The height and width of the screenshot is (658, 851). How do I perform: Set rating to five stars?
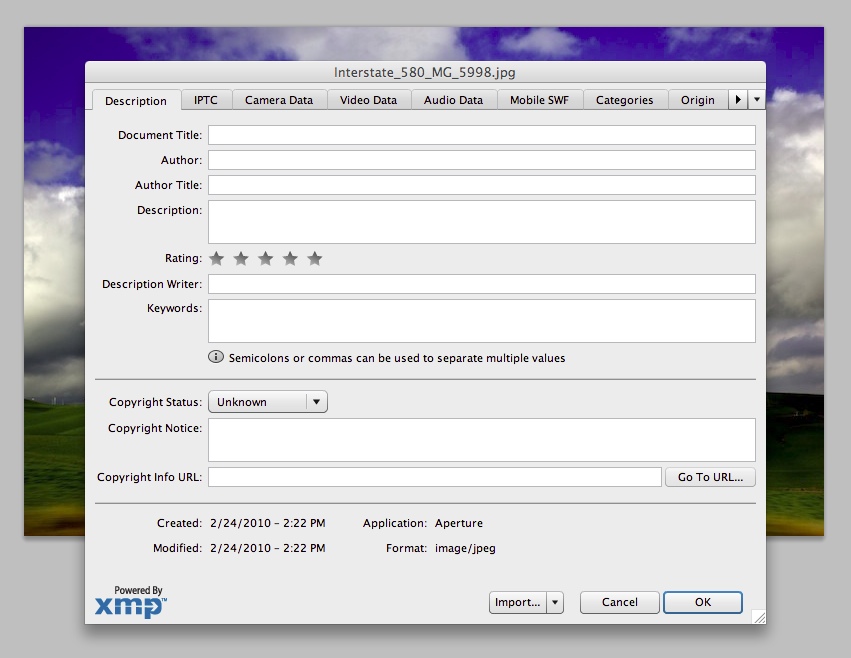[x=315, y=259]
